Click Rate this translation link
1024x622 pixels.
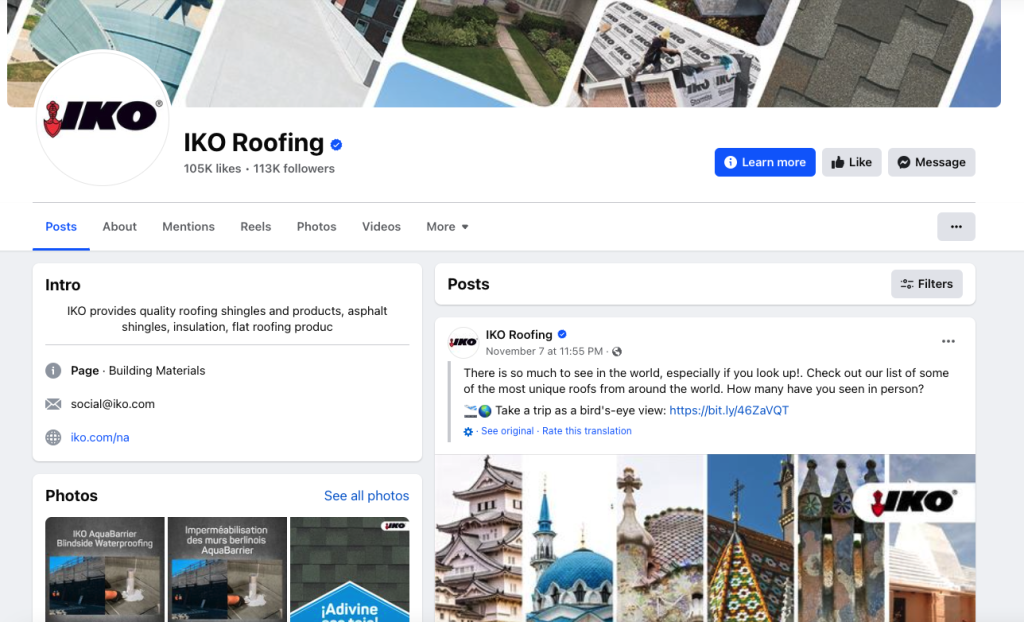[586, 431]
